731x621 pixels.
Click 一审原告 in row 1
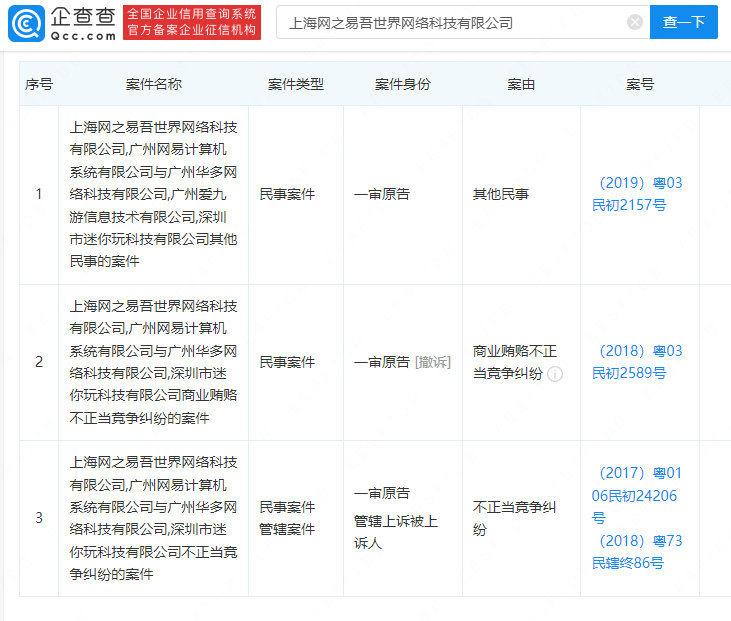pos(382,194)
